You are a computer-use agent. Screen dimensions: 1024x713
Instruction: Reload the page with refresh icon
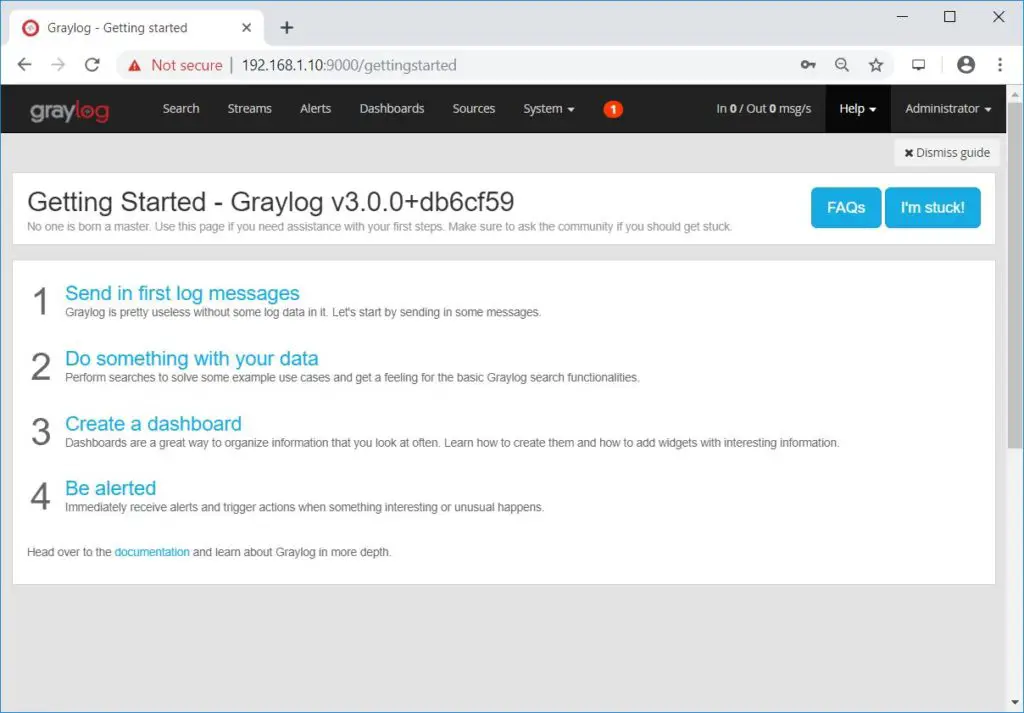92,65
